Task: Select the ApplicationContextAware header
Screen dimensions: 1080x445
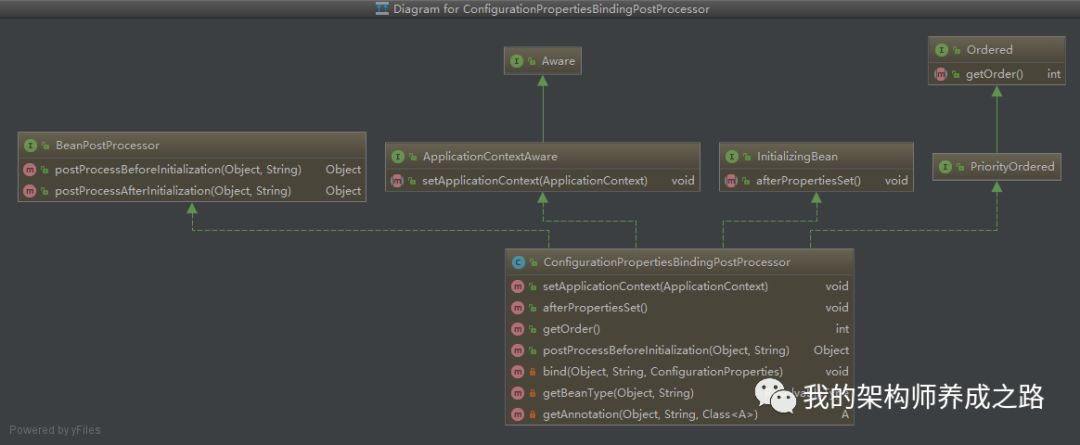Action: tap(543, 156)
